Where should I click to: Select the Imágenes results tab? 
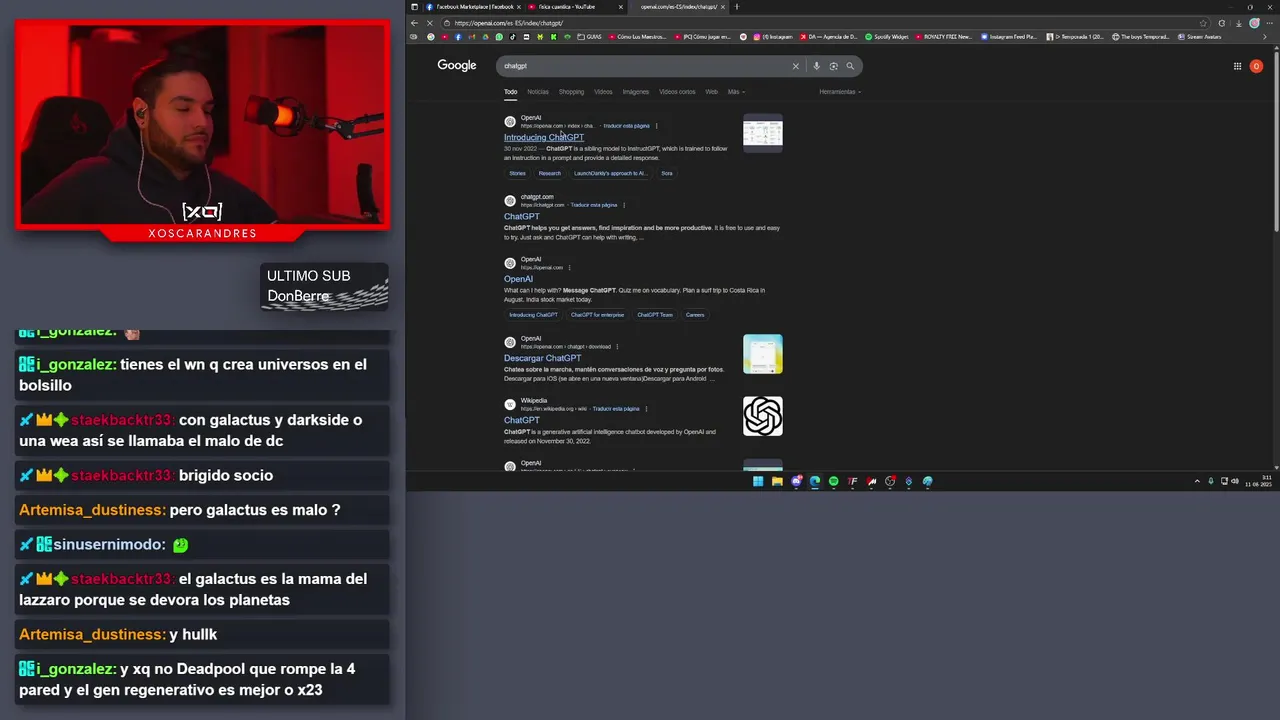tap(636, 92)
